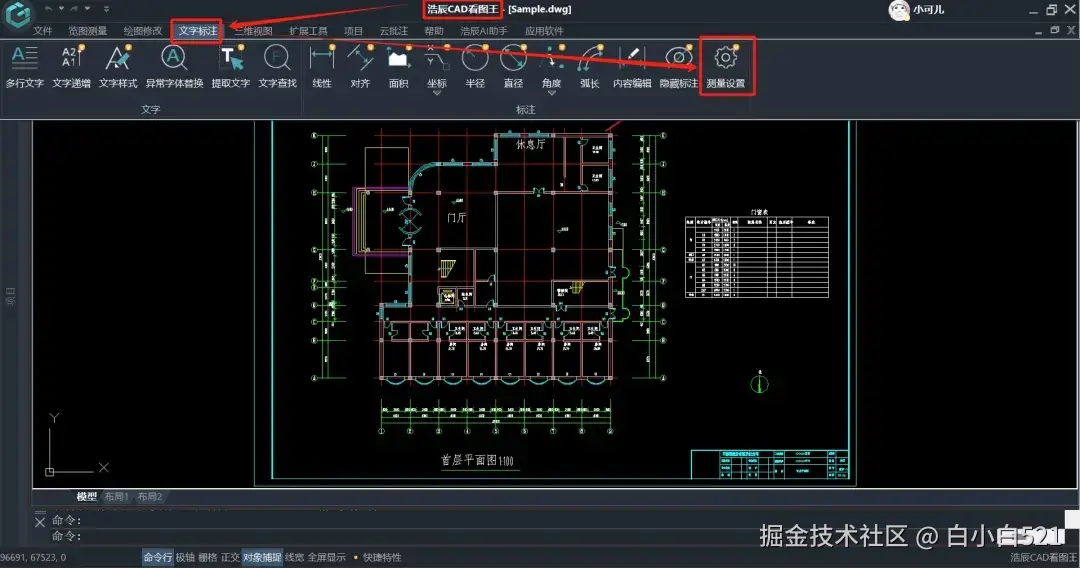Click the undo arrow in quick access toolbar
1080x568 pixels.
point(48,8)
